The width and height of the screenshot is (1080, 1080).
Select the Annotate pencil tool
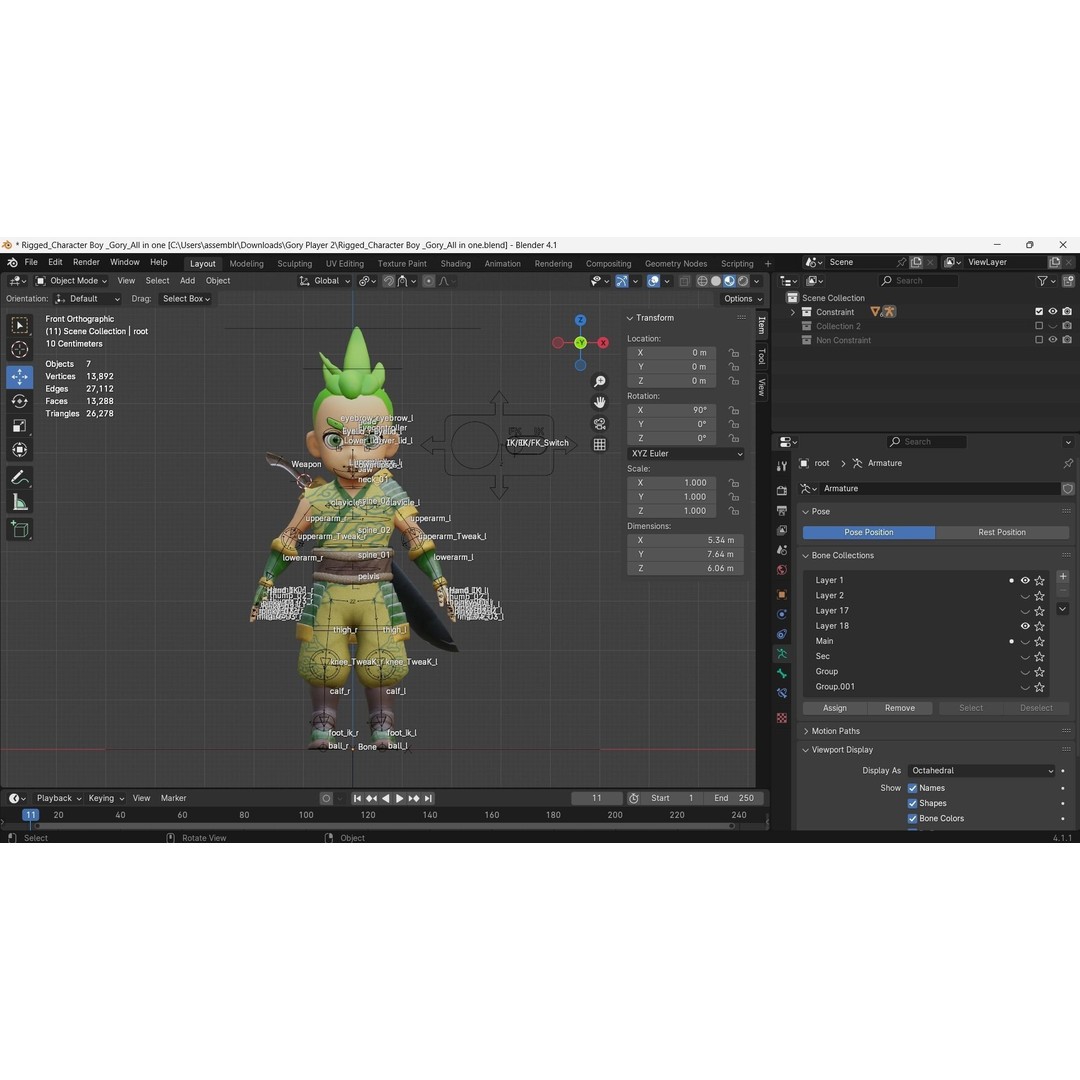coord(19,477)
